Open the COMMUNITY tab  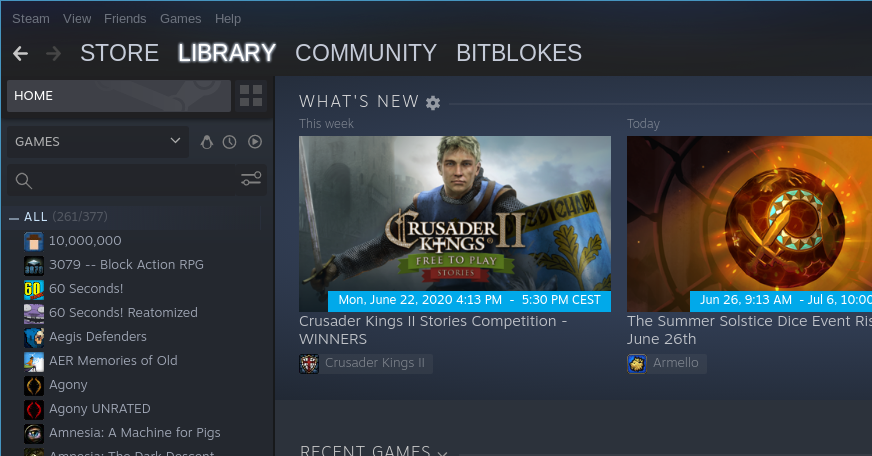click(366, 53)
